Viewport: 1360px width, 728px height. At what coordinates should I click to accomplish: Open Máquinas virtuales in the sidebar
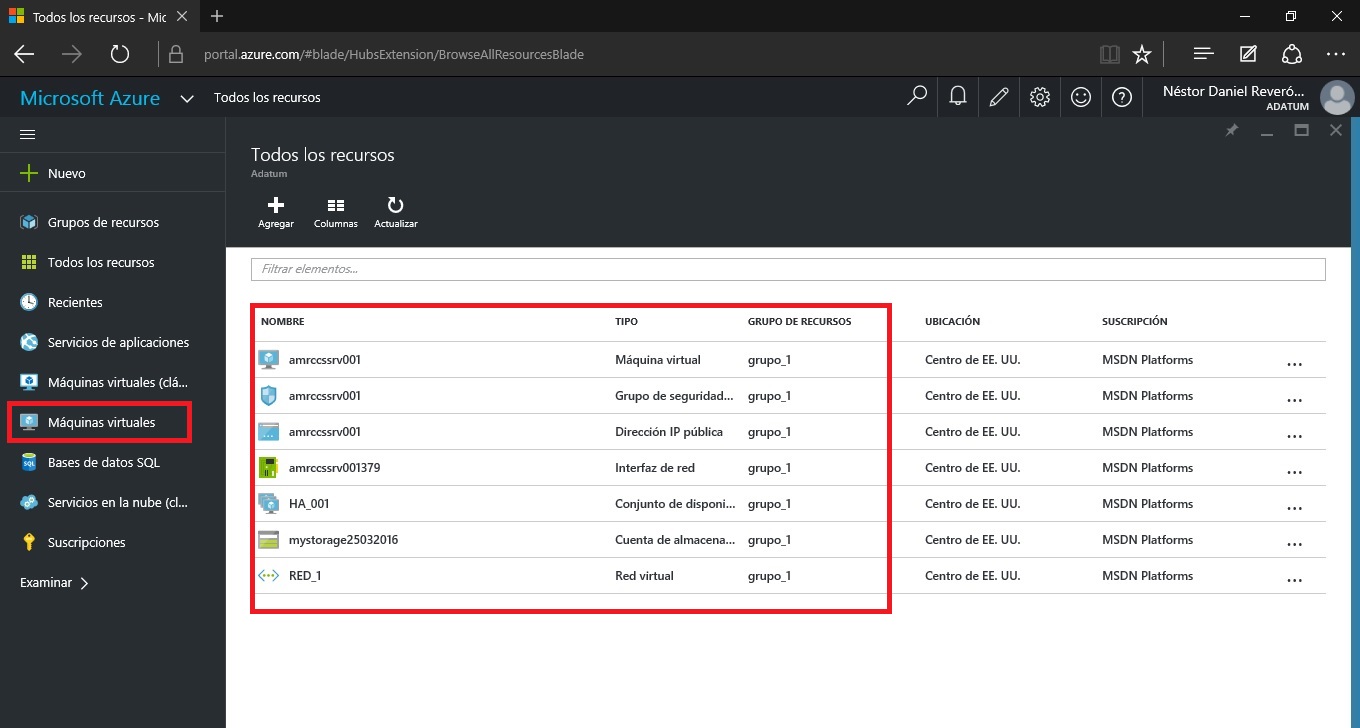coord(101,422)
